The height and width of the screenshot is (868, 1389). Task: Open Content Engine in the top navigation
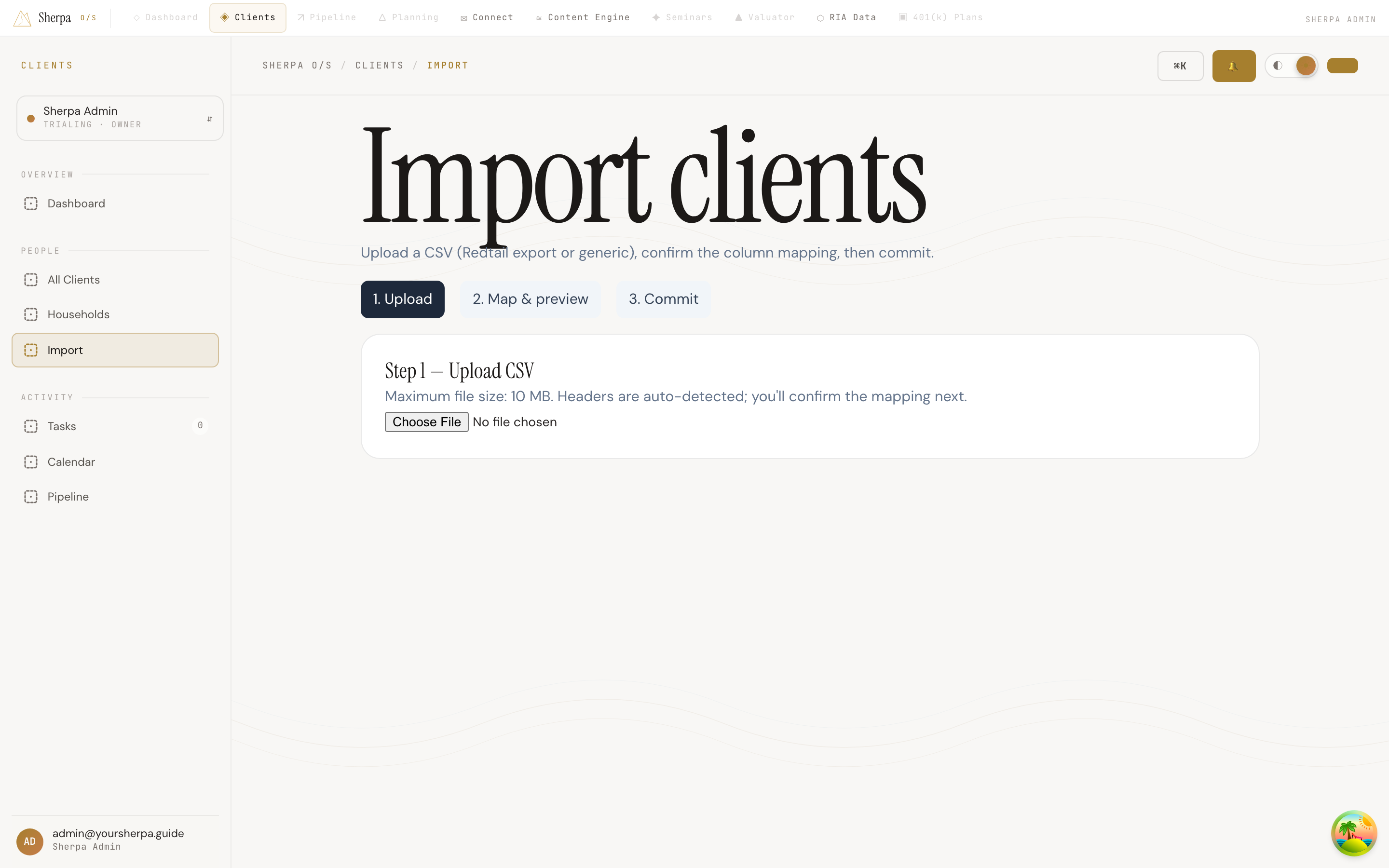click(583, 18)
